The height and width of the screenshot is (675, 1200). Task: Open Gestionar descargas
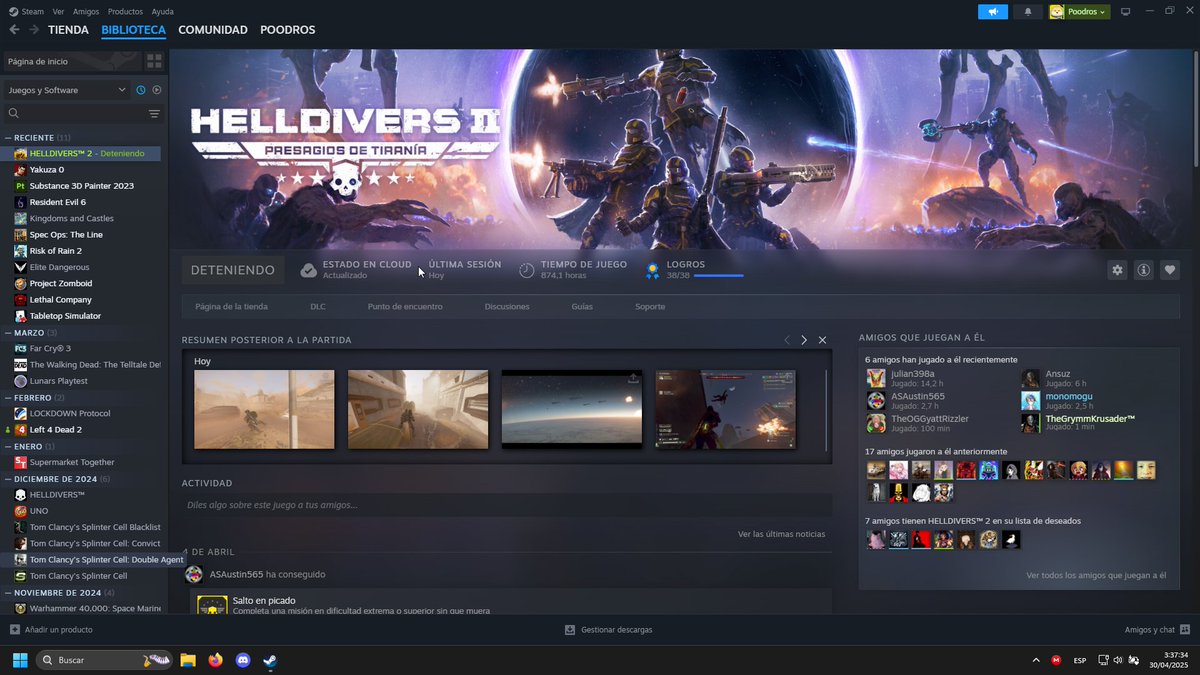point(608,629)
